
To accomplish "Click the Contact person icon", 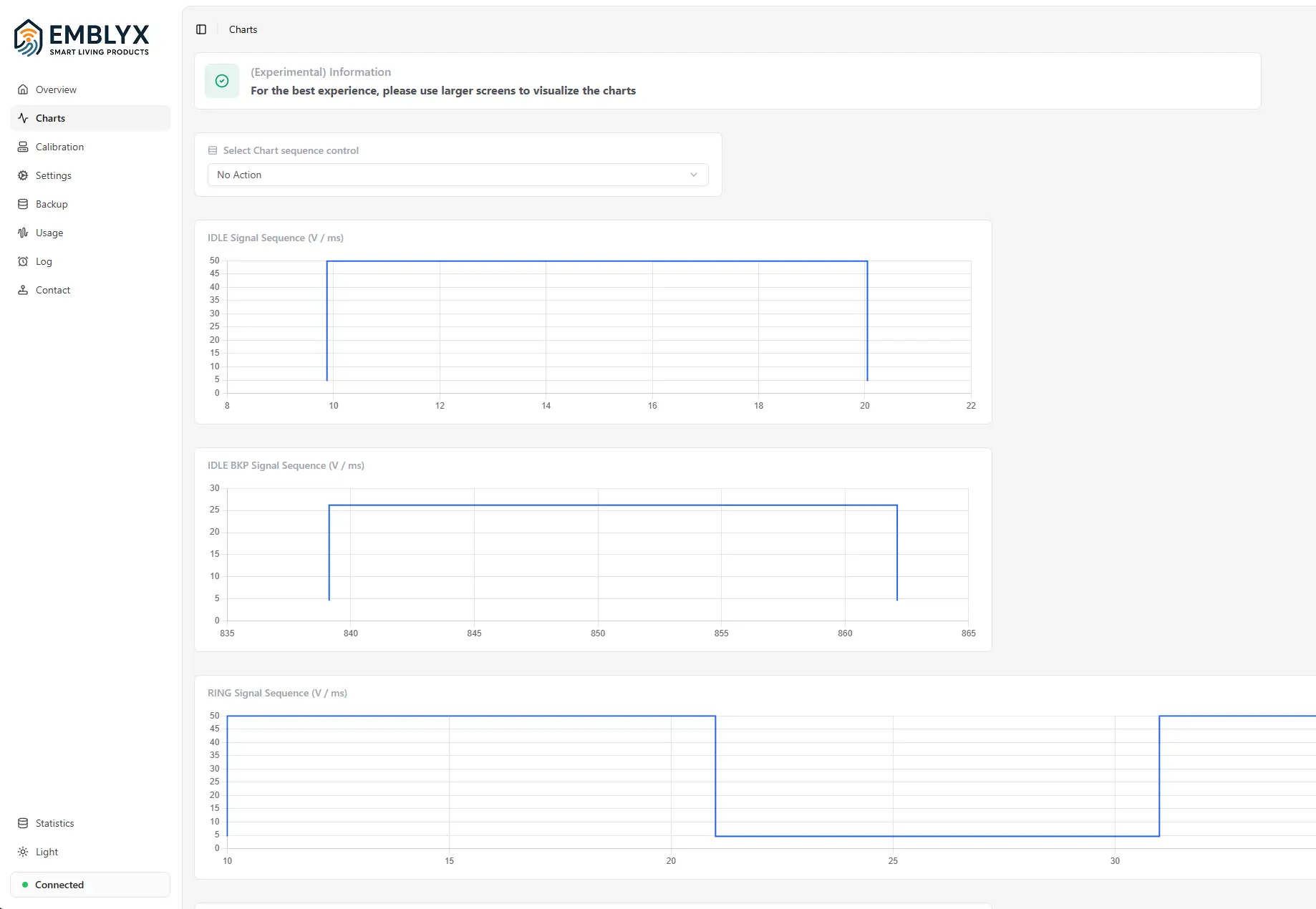I will pyautogui.click(x=23, y=290).
